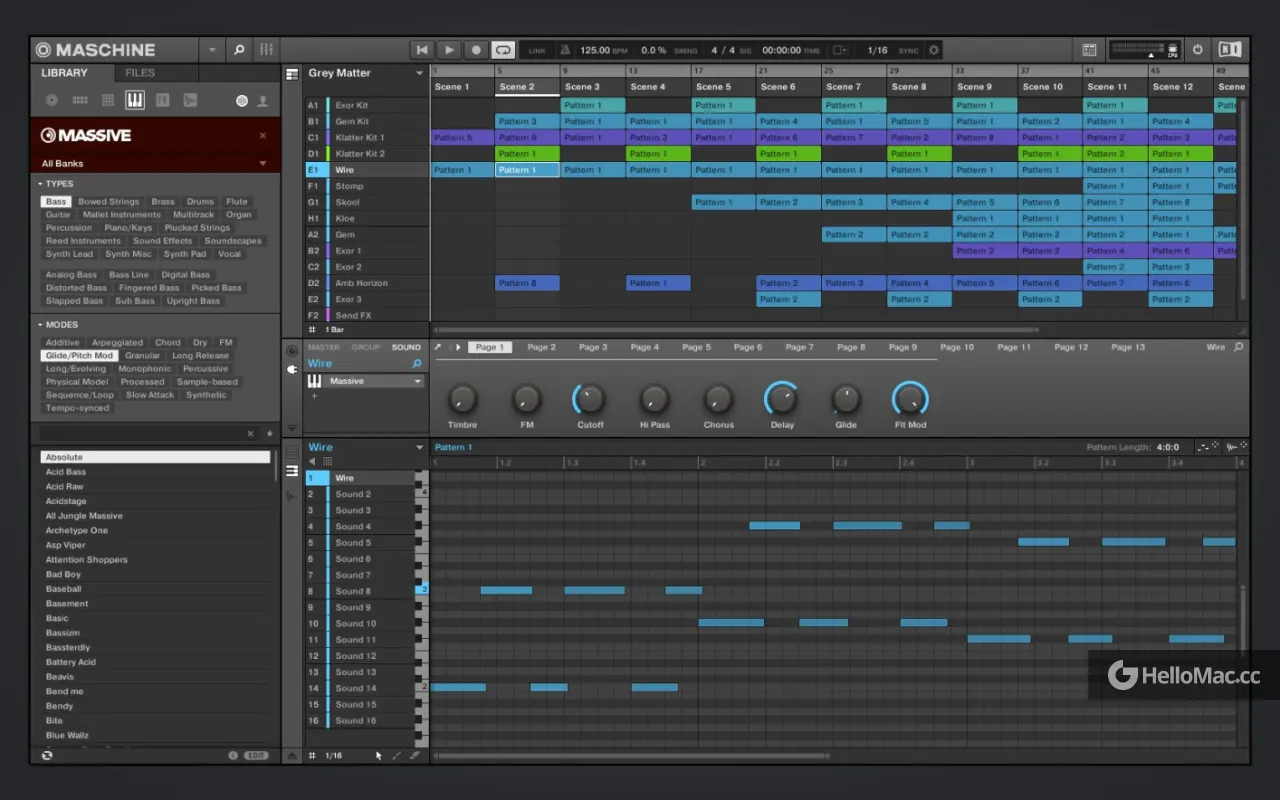Toggle the loop button in transport
Image resolution: width=1280 pixels, height=800 pixels.
tap(503, 50)
